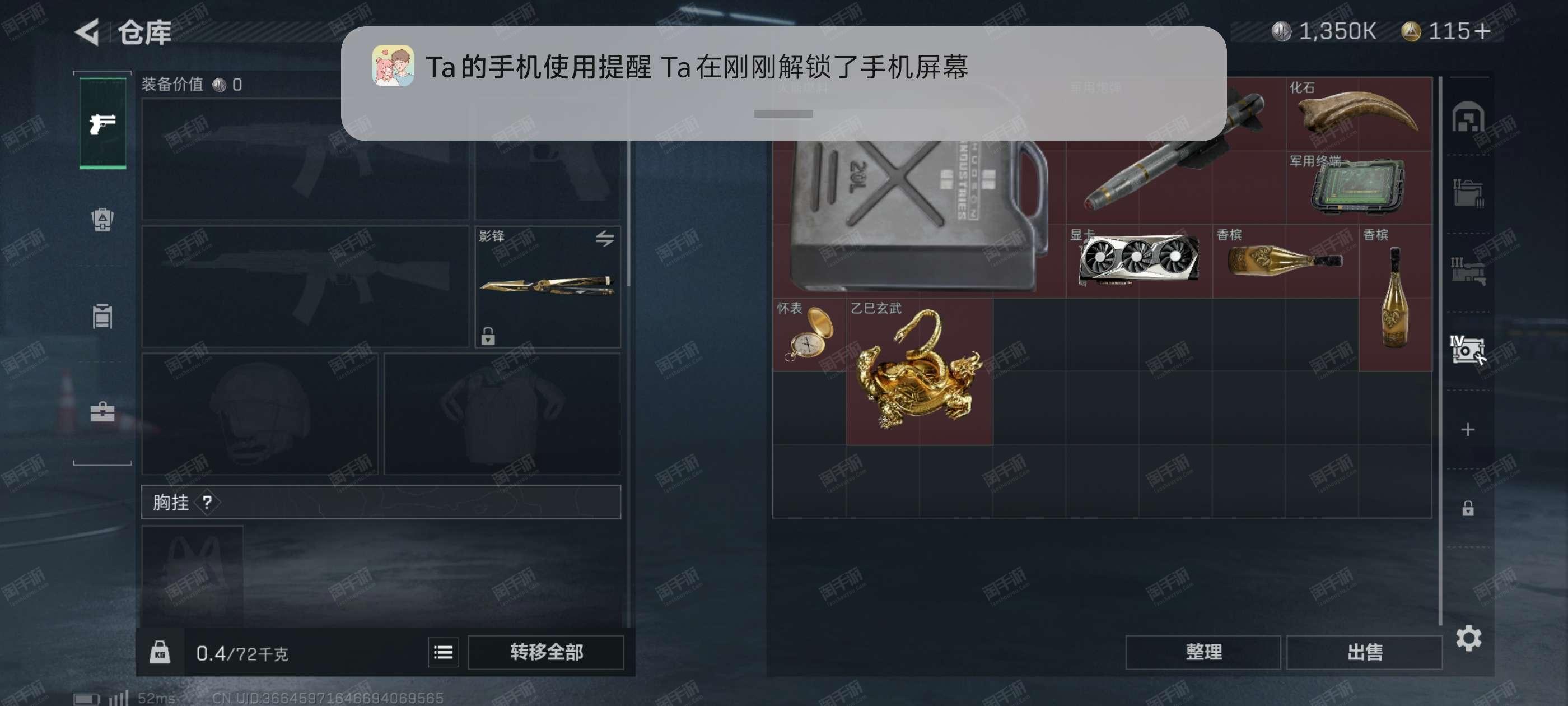This screenshot has height=706, width=1568.
Task: Select the 显卡 graphics card item
Action: (1139, 261)
